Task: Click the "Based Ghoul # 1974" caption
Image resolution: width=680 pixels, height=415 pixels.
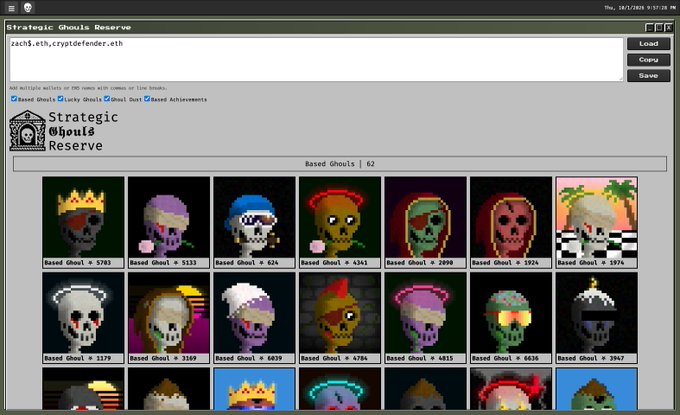Action: point(591,263)
